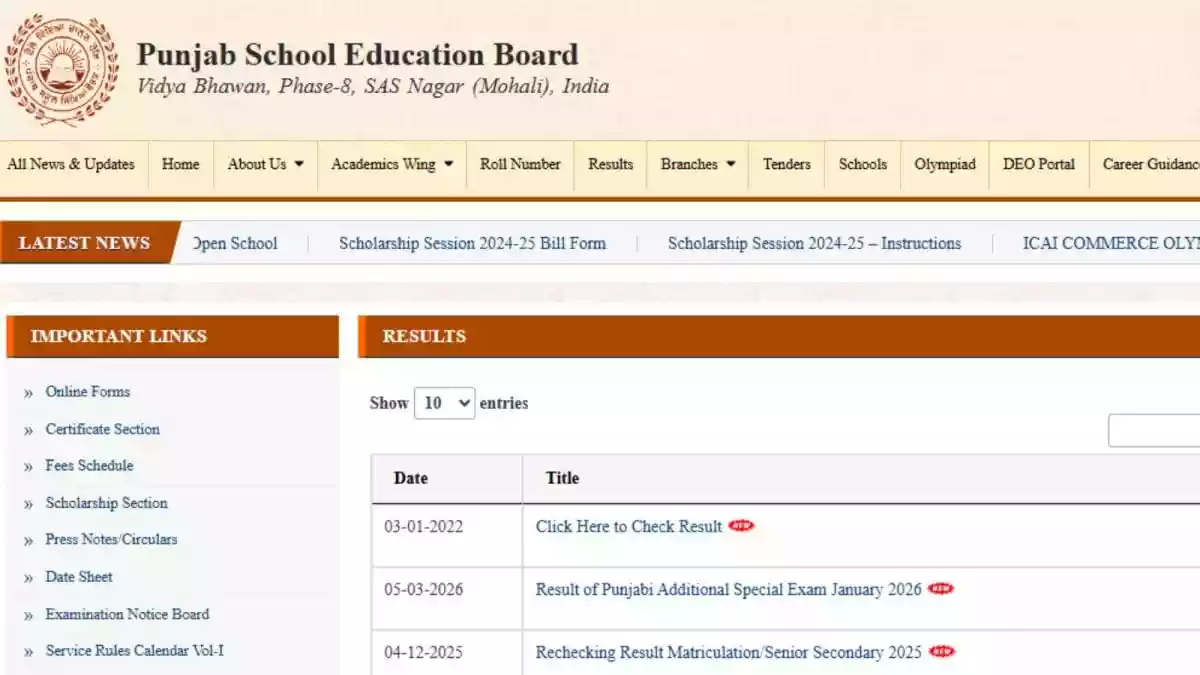Open the Open School news item
The width and height of the screenshot is (1200, 675).
[x=234, y=243]
